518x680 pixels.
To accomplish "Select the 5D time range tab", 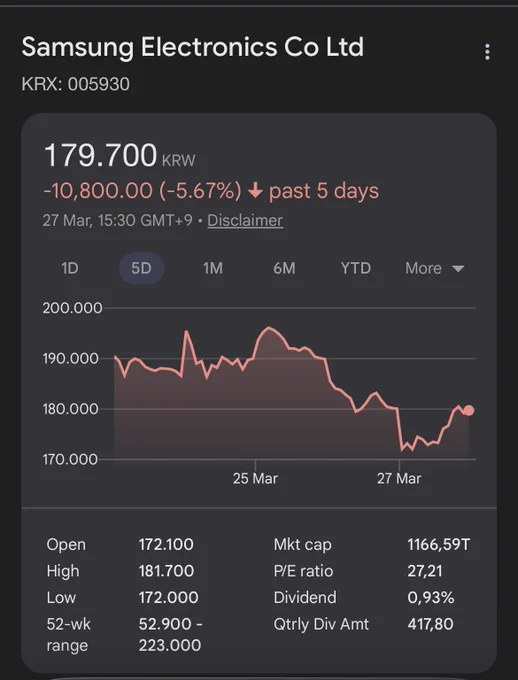I will (x=141, y=268).
